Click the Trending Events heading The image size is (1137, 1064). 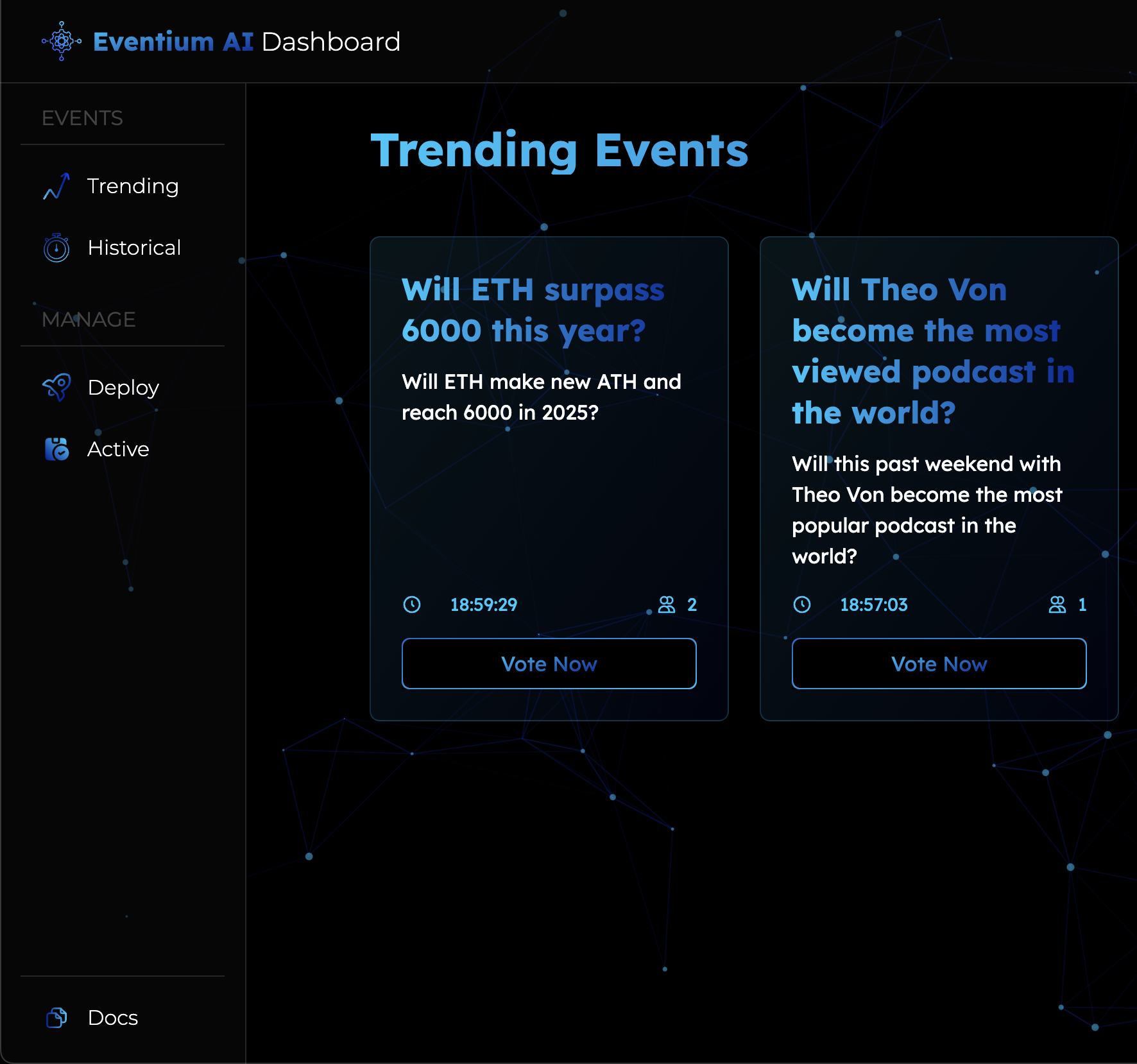click(560, 151)
